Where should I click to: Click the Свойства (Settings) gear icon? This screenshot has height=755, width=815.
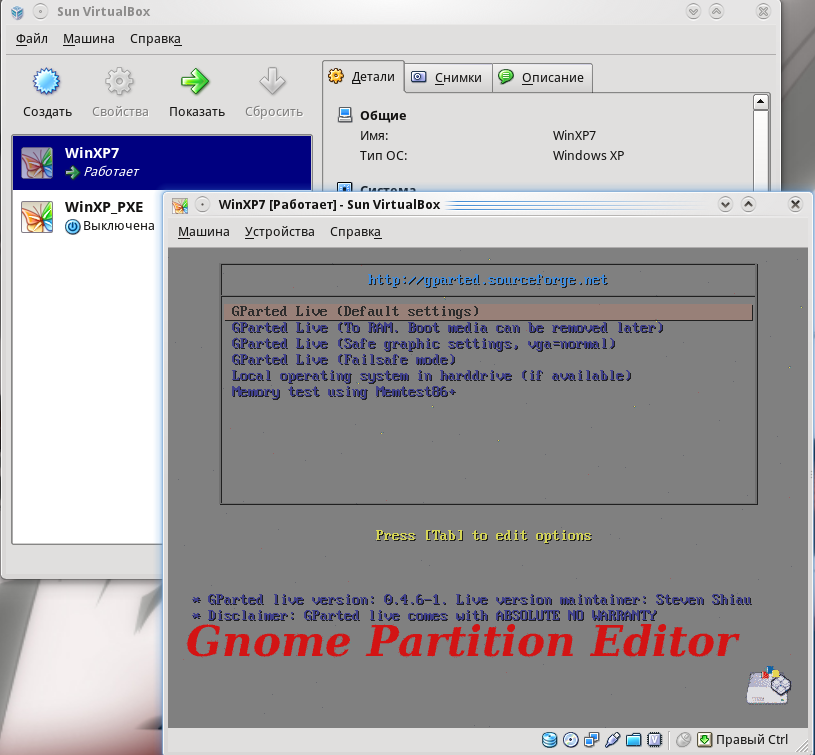[120, 81]
